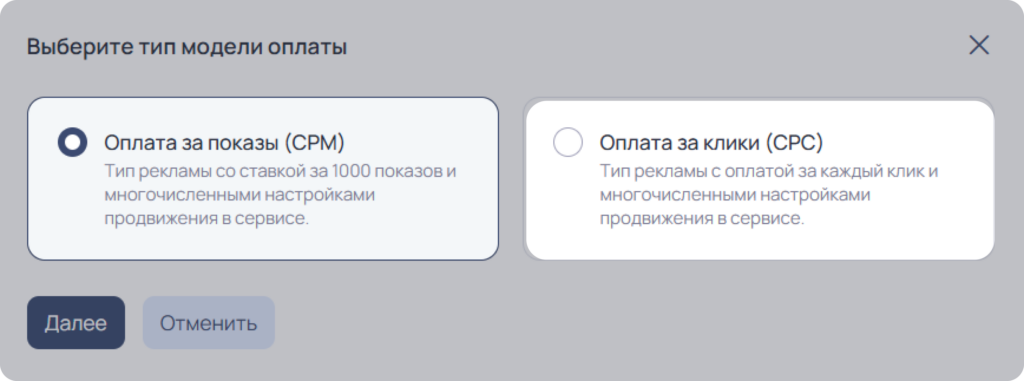Close the dialog with the X icon
Screen dimensions: 1024x381
coord(979,45)
